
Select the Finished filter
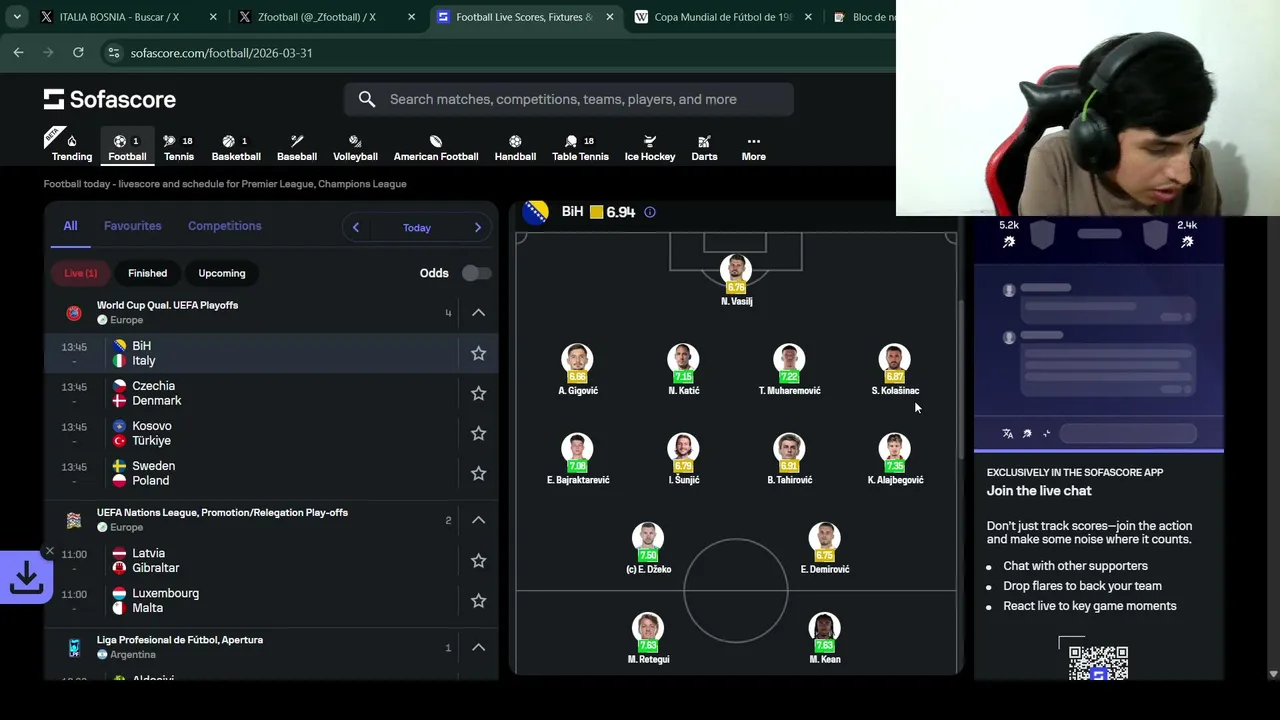(147, 273)
